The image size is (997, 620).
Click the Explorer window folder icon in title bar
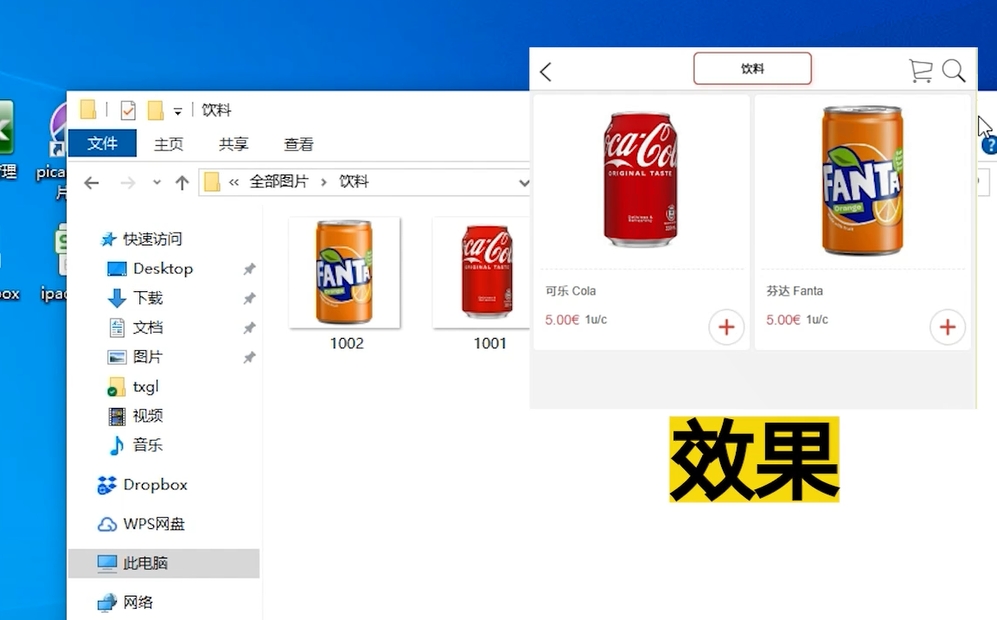pos(88,109)
